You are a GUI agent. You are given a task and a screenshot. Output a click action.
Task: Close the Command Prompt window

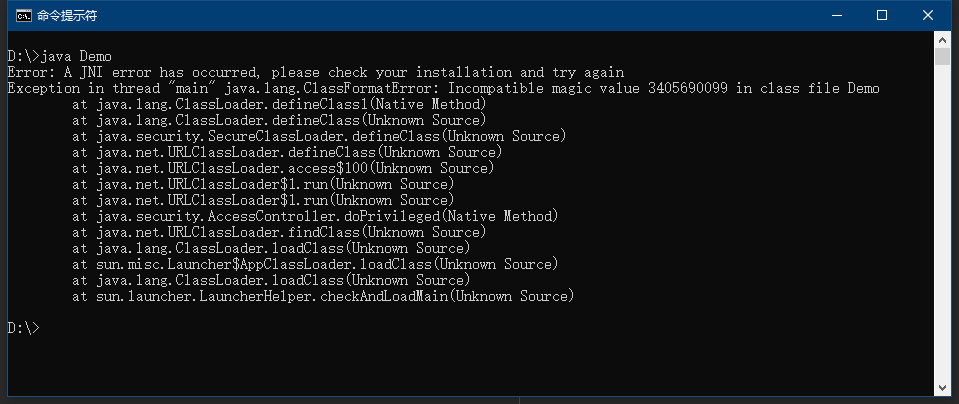click(x=927, y=16)
